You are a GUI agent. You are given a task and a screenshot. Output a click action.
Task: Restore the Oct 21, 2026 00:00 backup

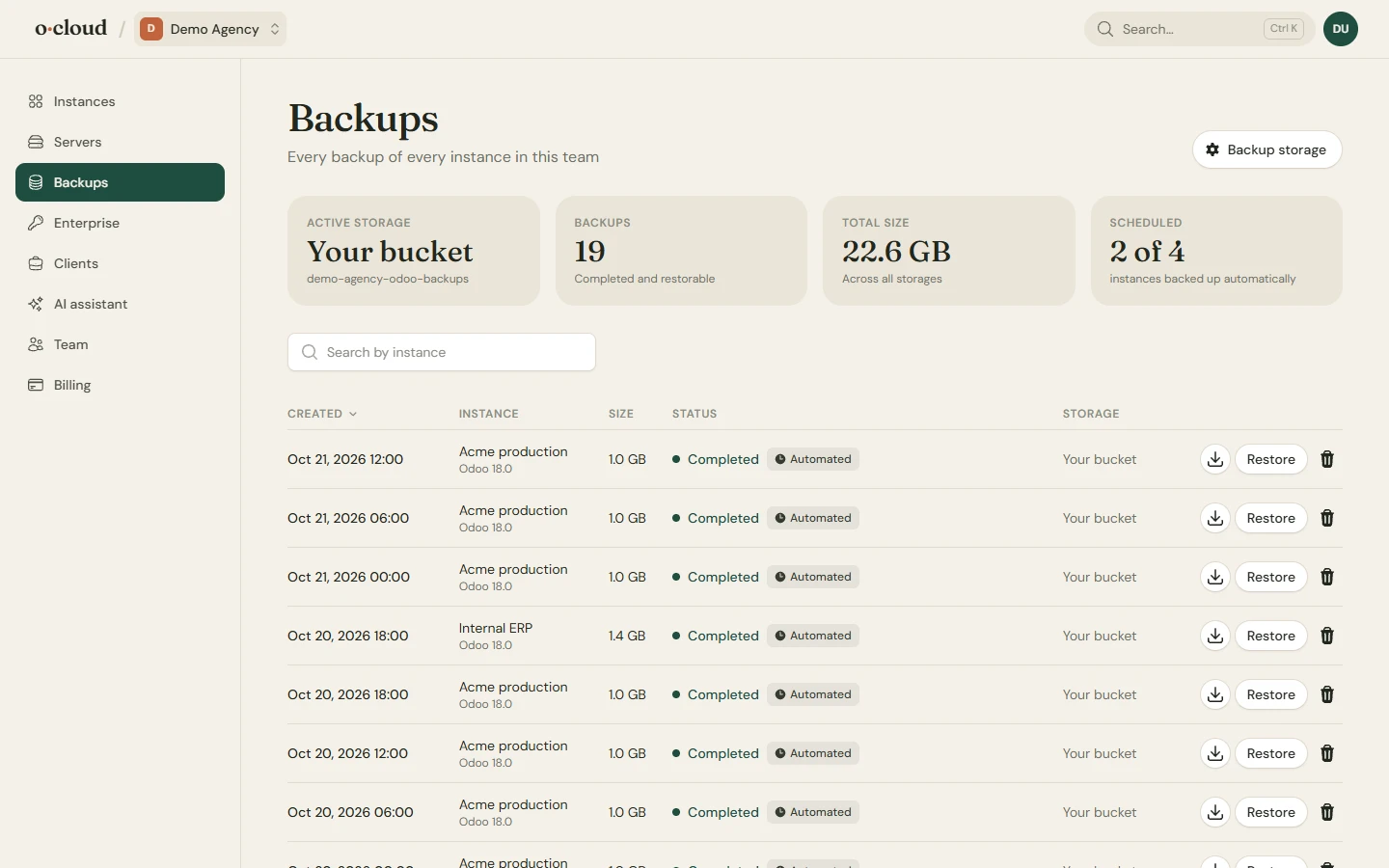point(1271,577)
